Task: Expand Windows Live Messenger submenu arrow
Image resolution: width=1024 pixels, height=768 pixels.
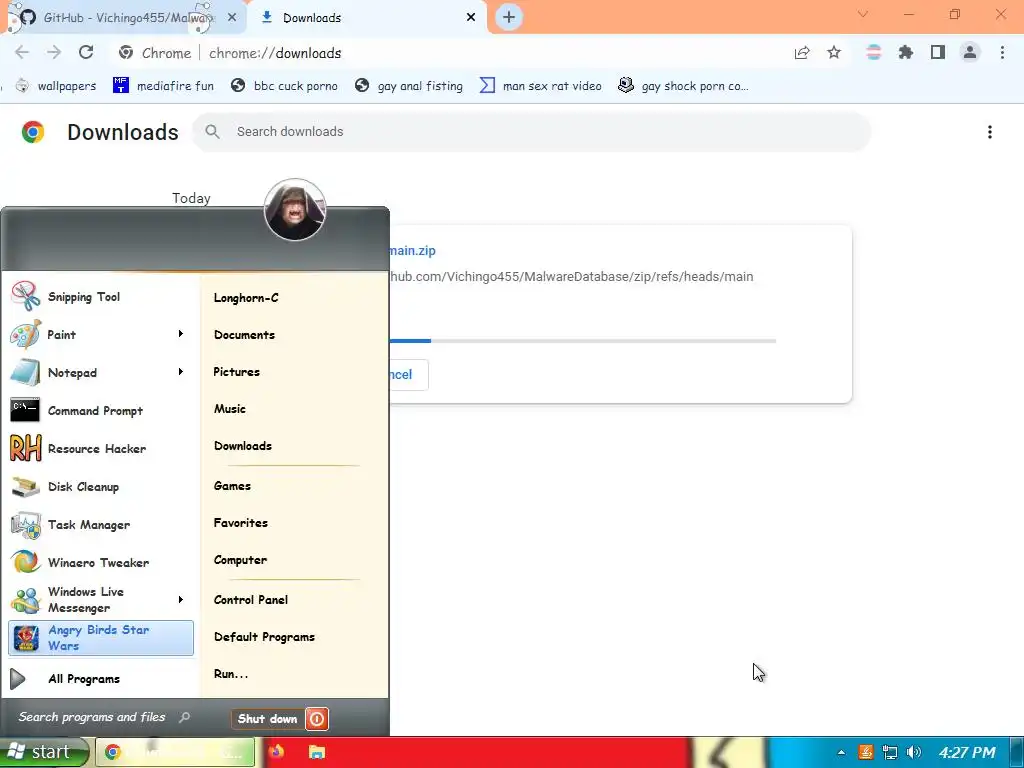Action: click(181, 600)
